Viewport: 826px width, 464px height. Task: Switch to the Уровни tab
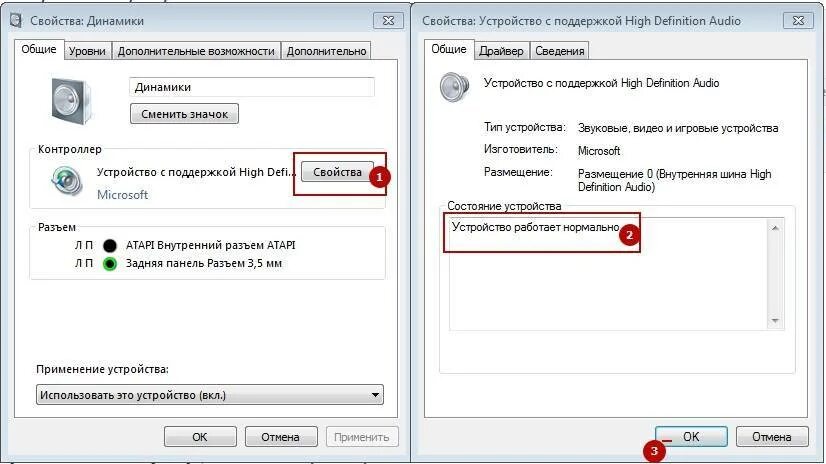[87, 51]
